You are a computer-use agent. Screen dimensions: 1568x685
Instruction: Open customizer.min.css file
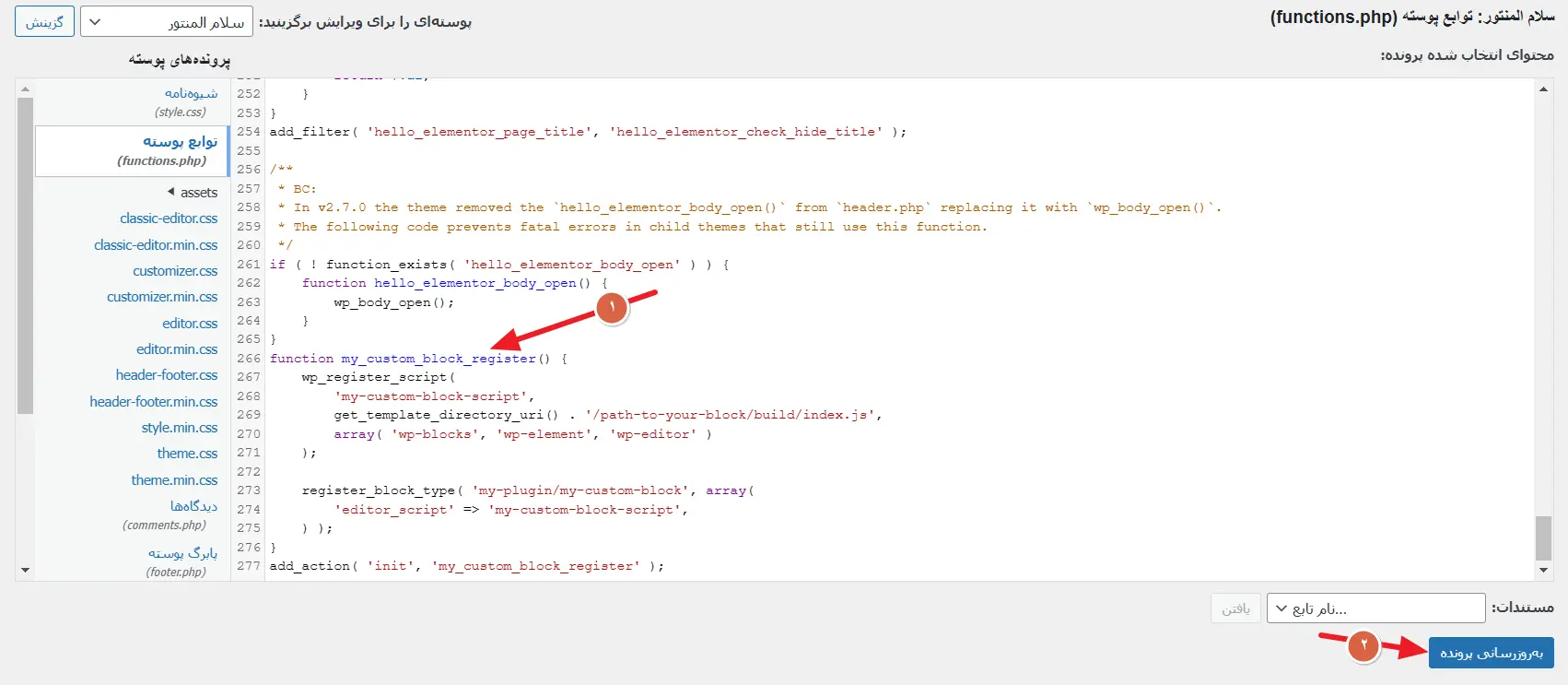(162, 297)
